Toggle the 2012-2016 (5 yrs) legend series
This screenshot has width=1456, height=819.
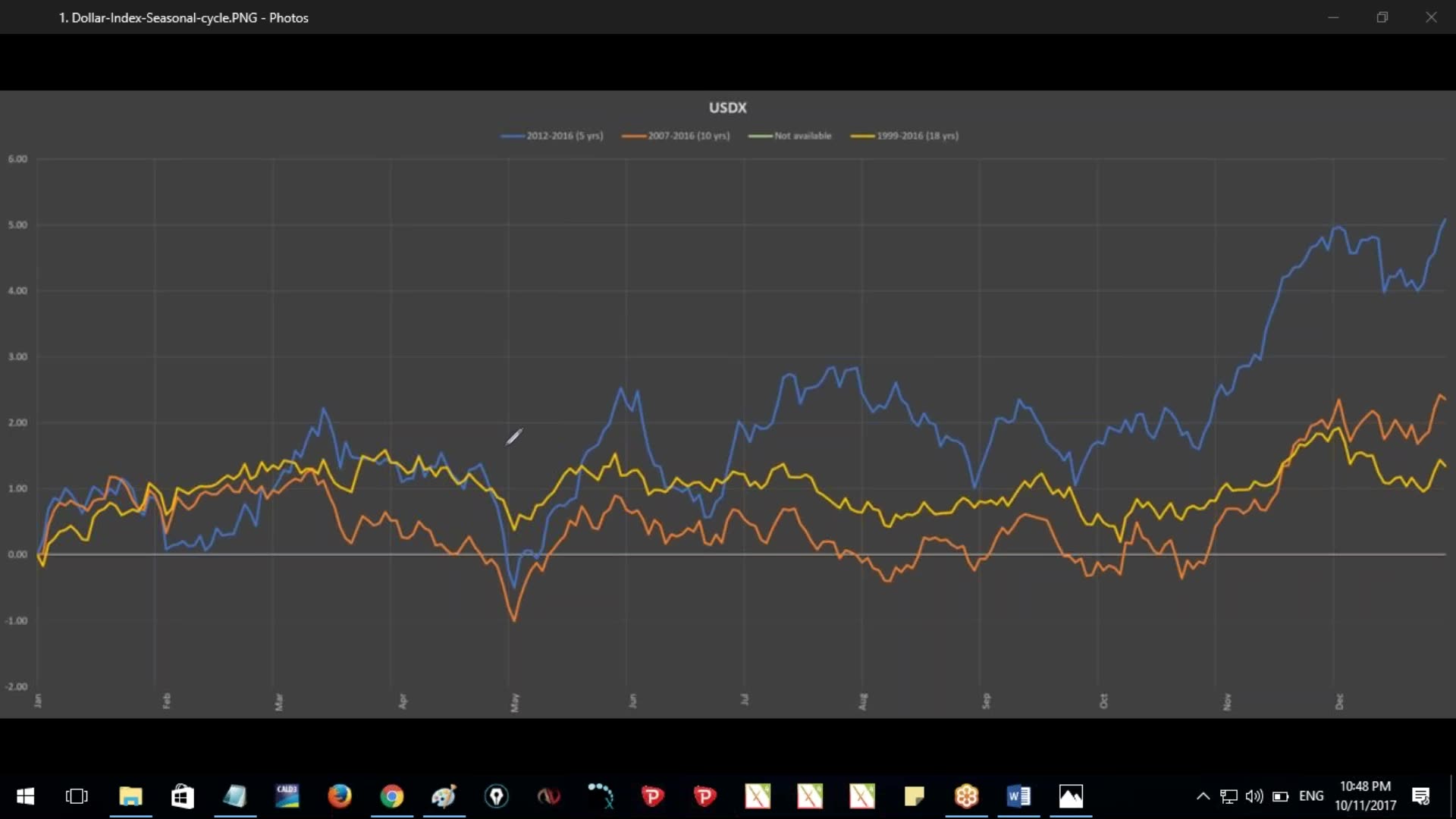point(551,135)
